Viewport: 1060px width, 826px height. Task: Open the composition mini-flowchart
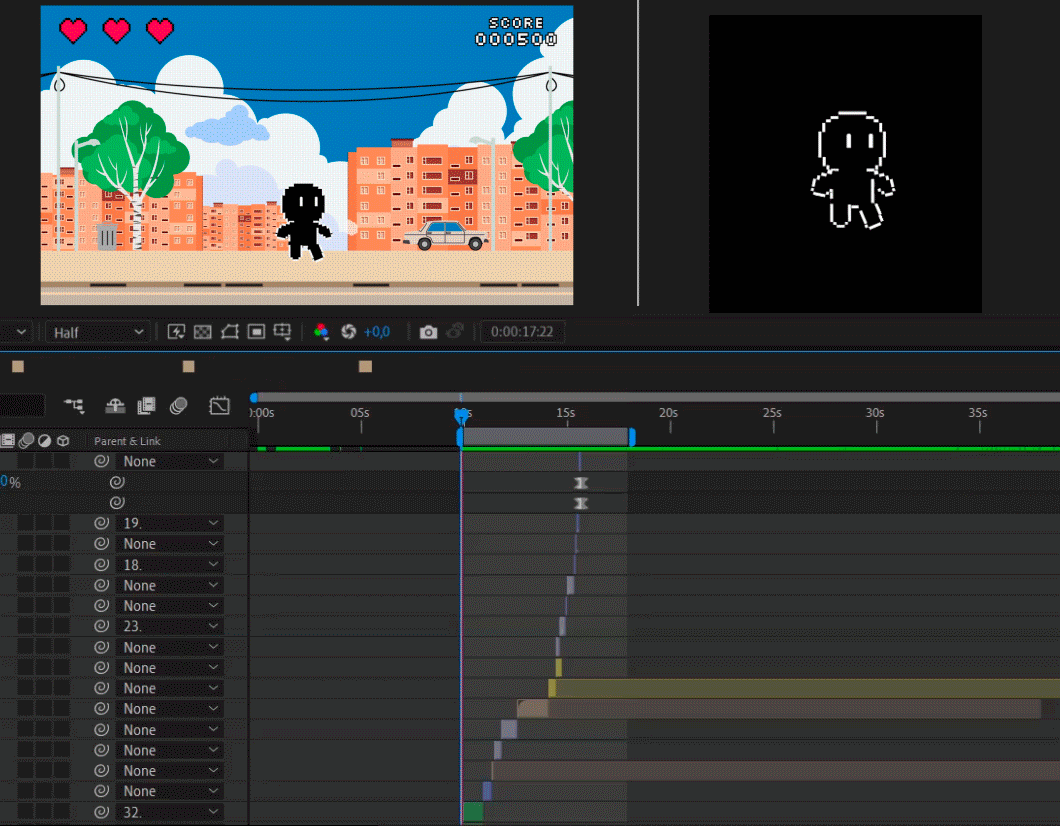(74, 405)
